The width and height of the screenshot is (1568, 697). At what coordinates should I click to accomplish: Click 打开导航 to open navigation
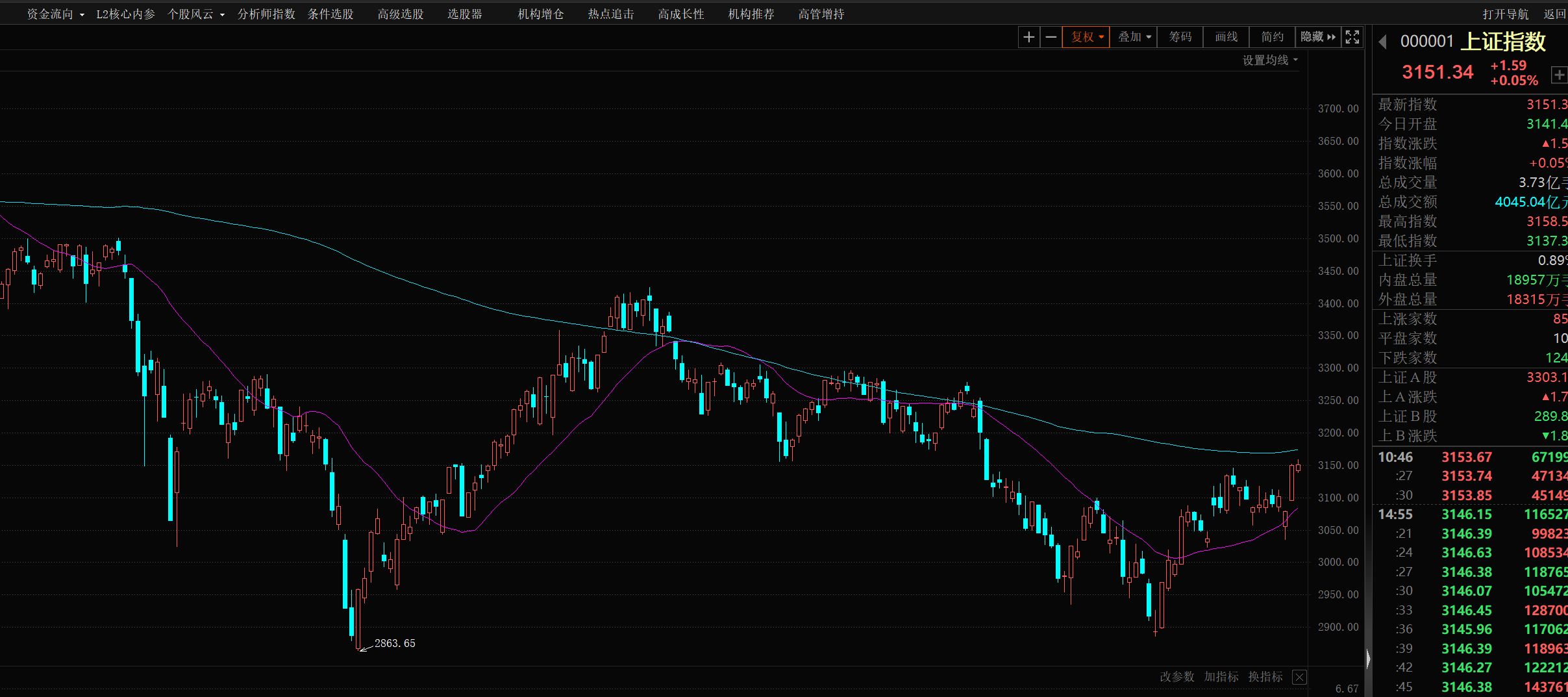click(x=1505, y=14)
